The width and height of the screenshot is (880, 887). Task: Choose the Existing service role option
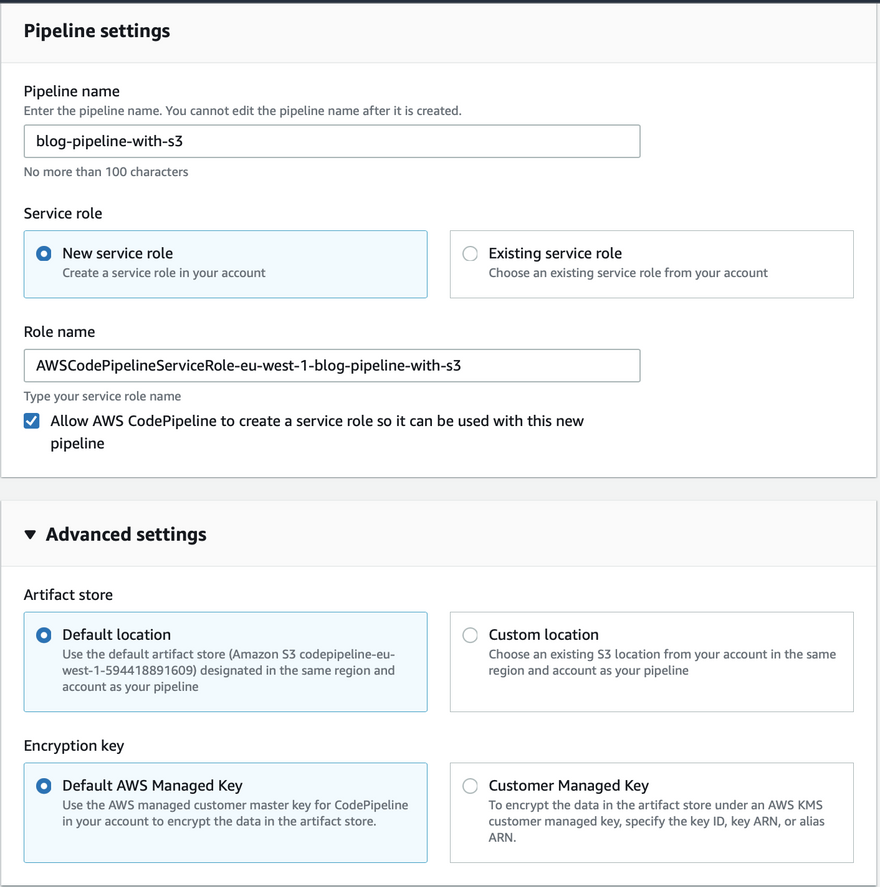click(470, 254)
